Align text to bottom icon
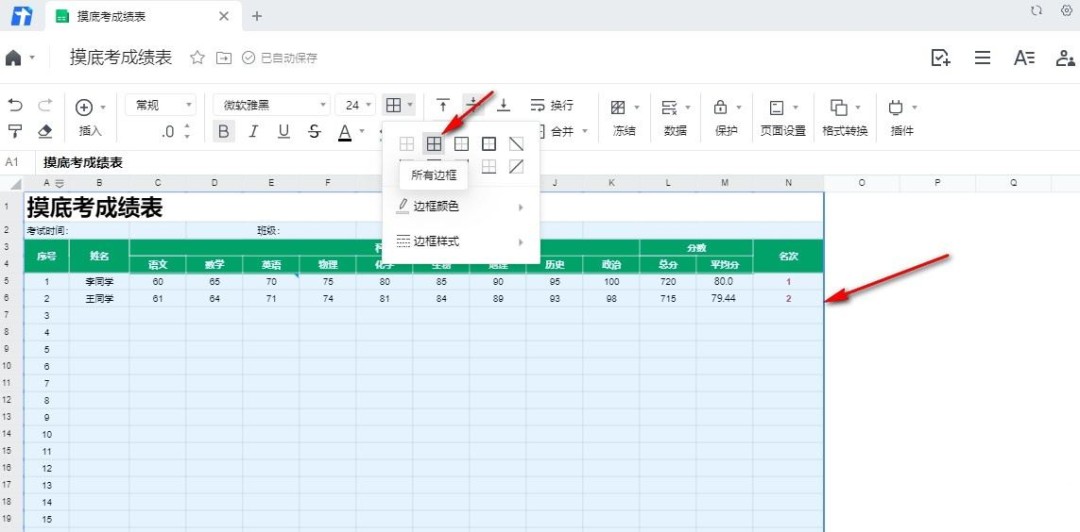The image size is (1080, 532). tap(504, 105)
